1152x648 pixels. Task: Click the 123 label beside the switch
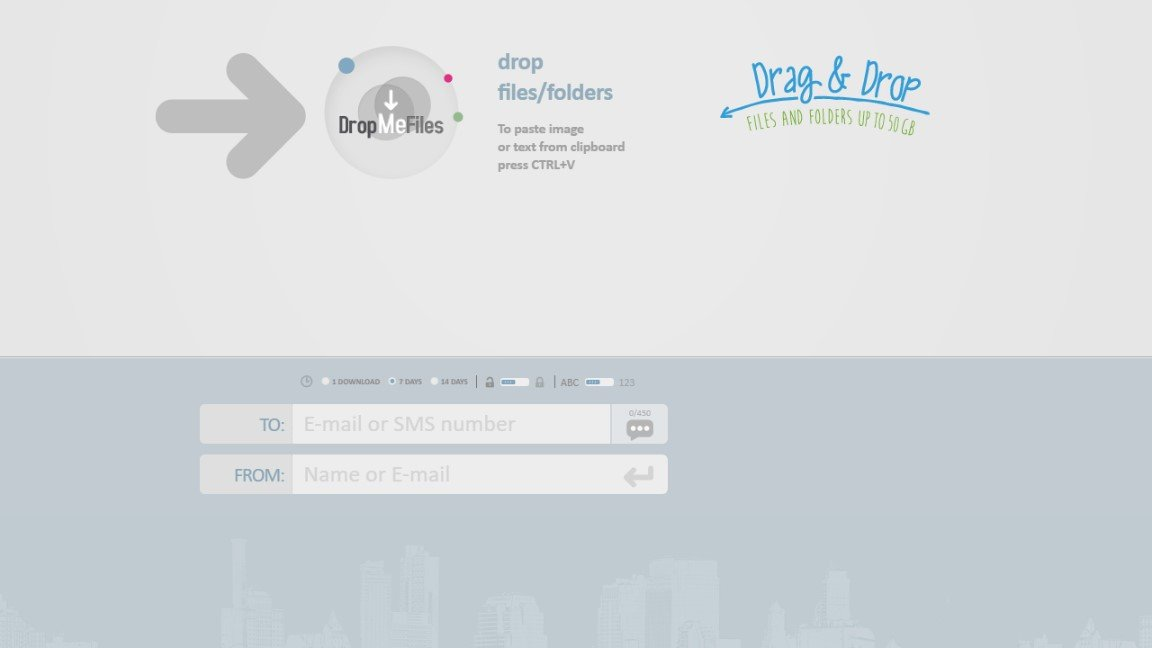point(627,382)
